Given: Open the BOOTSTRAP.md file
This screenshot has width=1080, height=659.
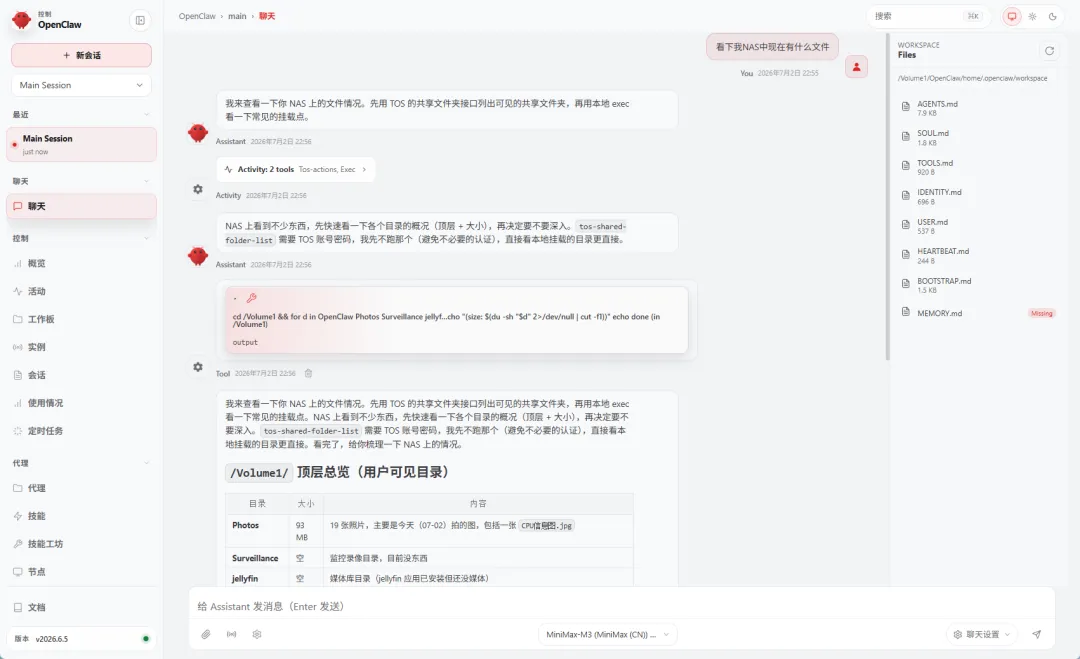Looking at the screenshot, I should pyautogui.click(x=978, y=285).
